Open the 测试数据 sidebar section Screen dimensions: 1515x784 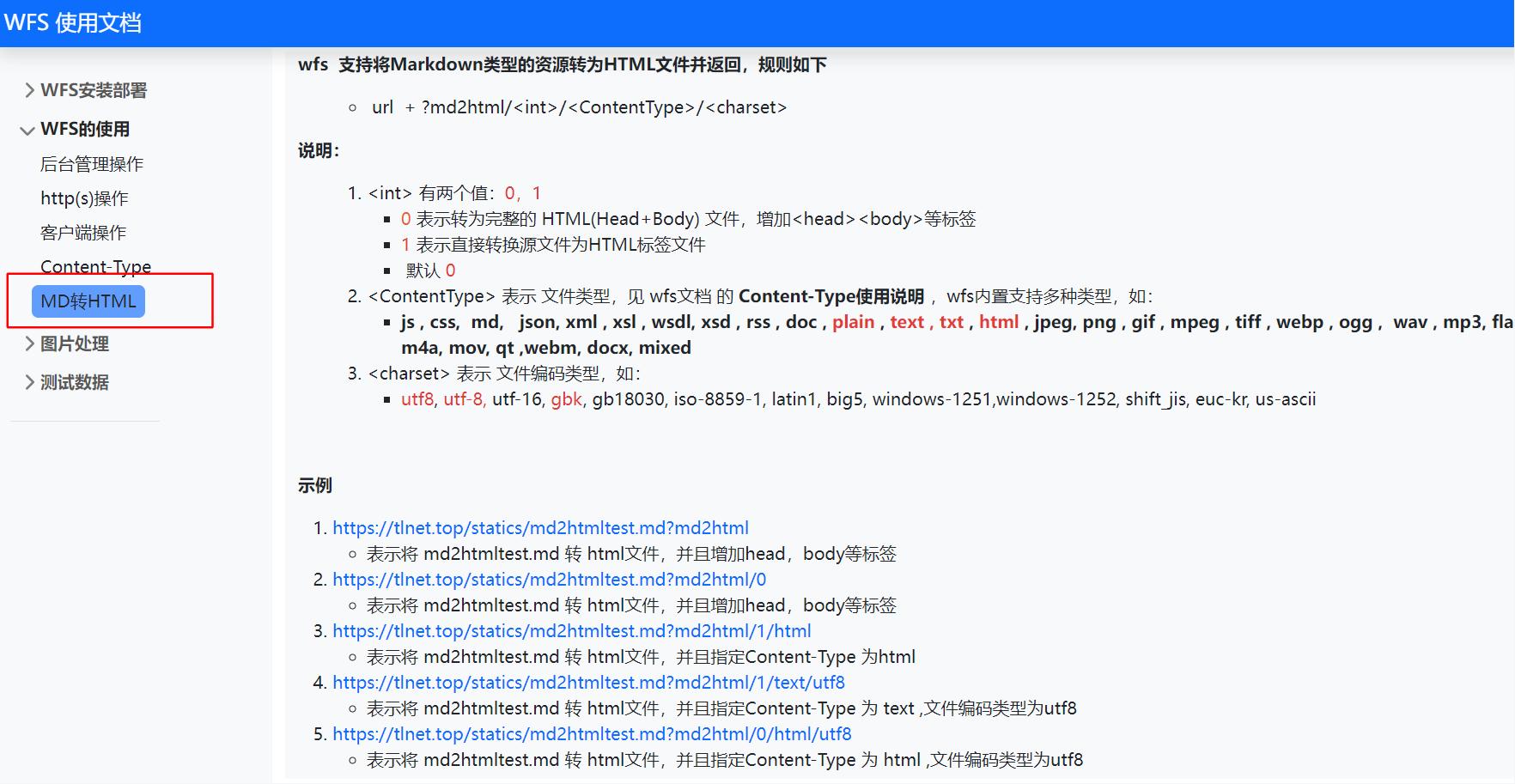[x=75, y=382]
